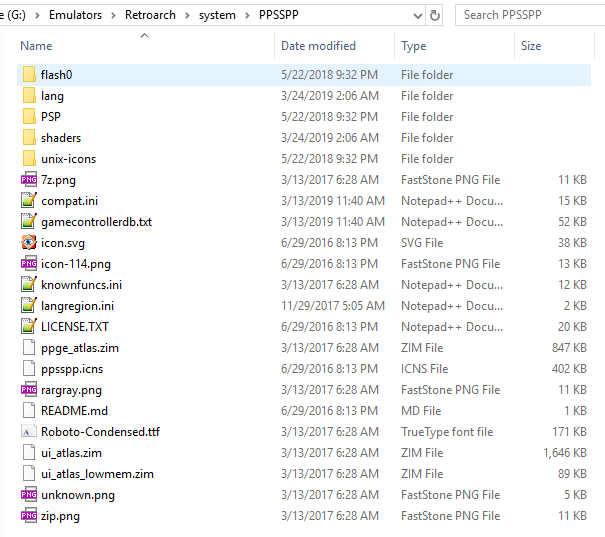Click the icon.svg file icon

click(29, 243)
